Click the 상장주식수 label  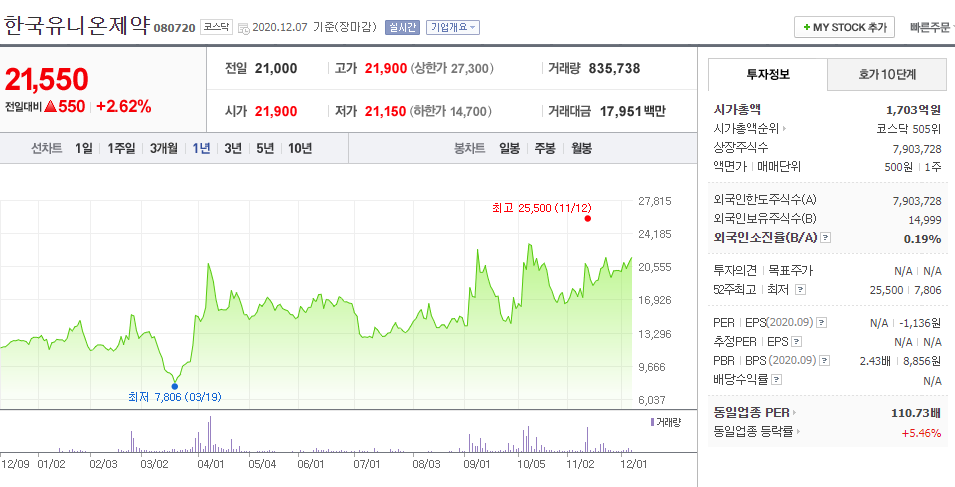741,148
